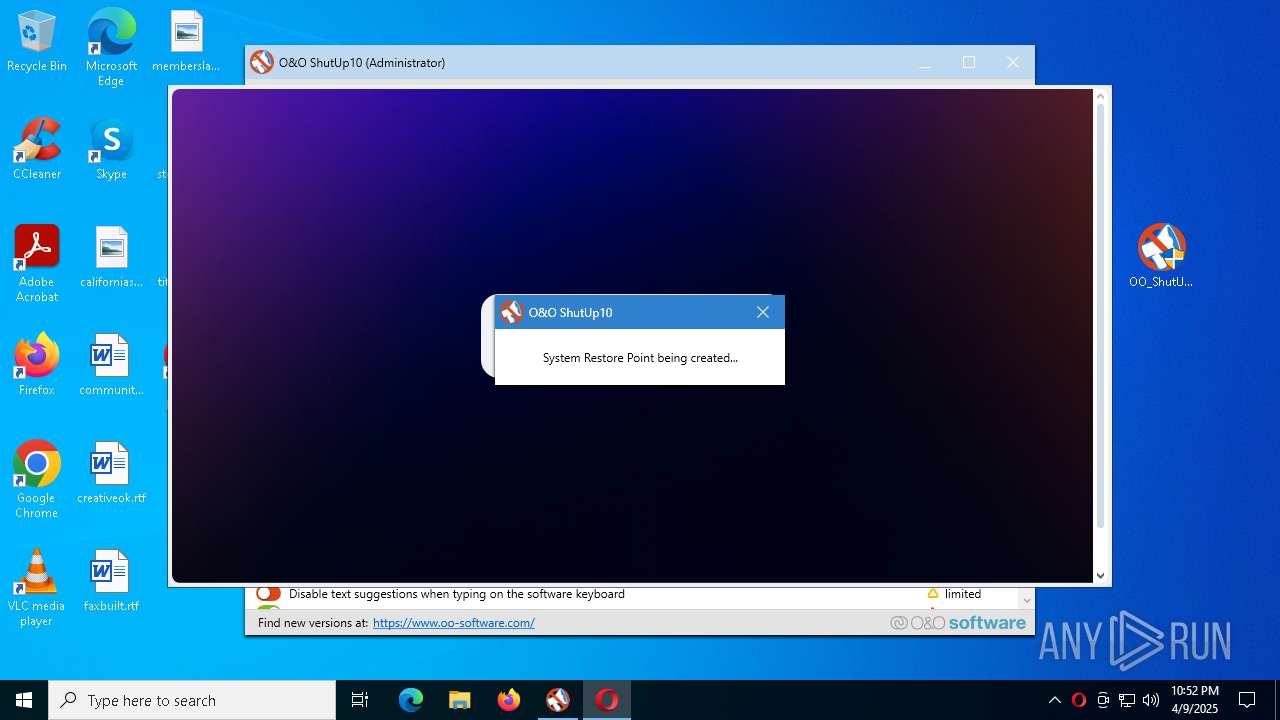Switch to Microsoft Edge in the taskbar
1280x720 pixels.
(411, 700)
